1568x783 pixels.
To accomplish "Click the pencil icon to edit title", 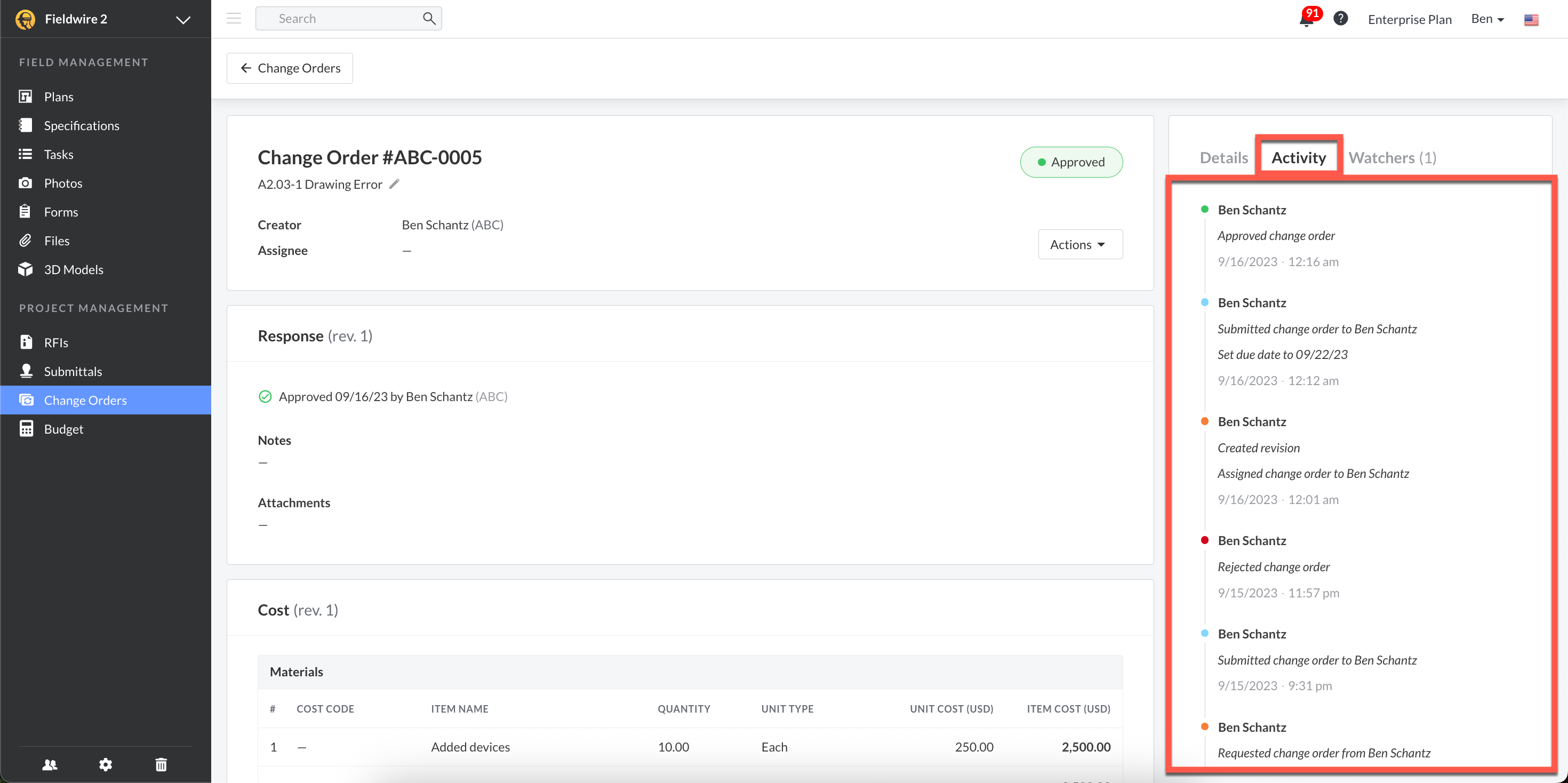I will pyautogui.click(x=395, y=184).
